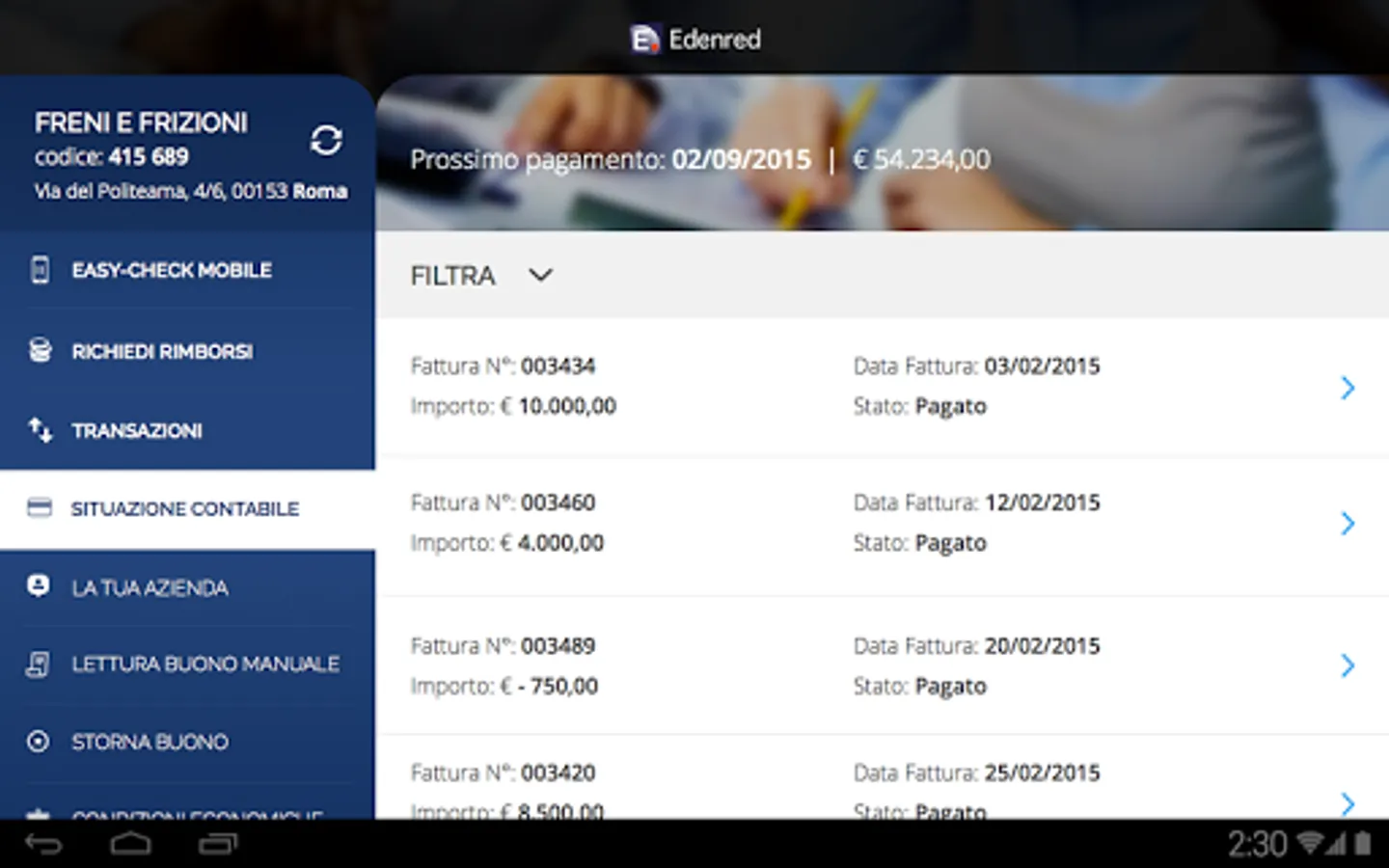The width and height of the screenshot is (1389, 868).
Task: Tap the Wi-Fi status icon
Action: coord(1309,844)
